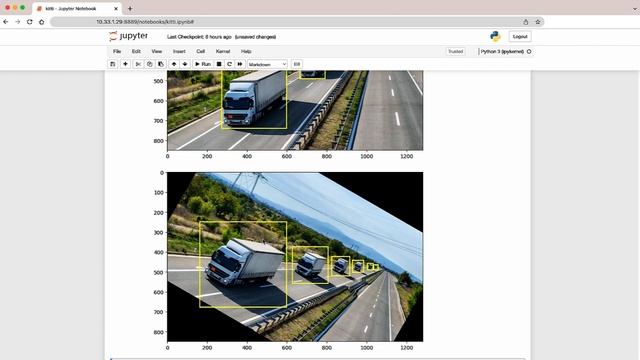The width and height of the screenshot is (640, 360).
Task: Open the Help menu
Action: click(246, 51)
